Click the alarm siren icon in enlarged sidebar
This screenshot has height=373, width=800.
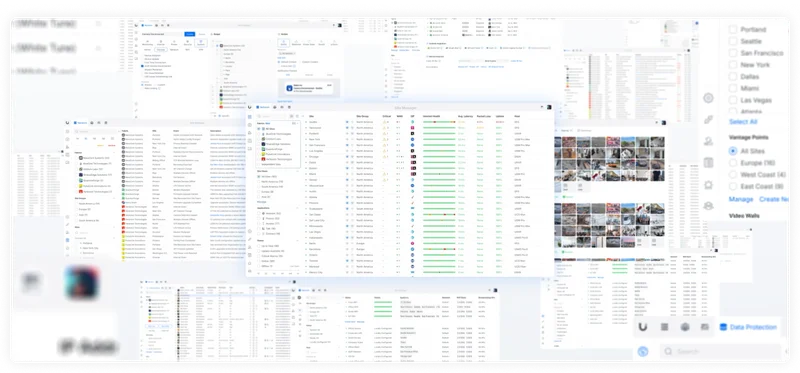coord(708,185)
